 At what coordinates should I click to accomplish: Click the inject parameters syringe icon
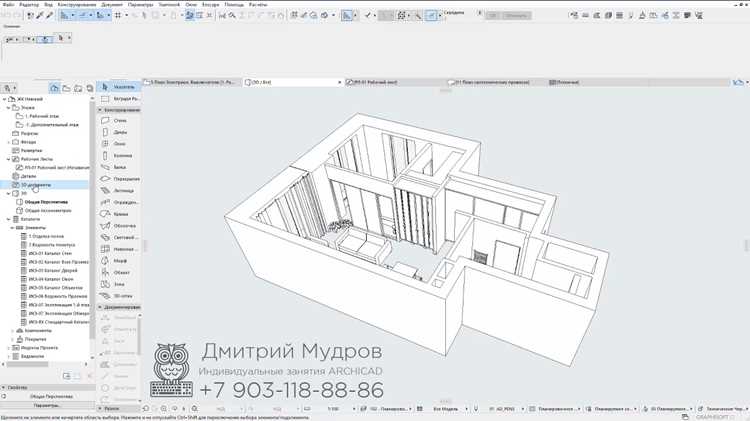pos(49,15)
